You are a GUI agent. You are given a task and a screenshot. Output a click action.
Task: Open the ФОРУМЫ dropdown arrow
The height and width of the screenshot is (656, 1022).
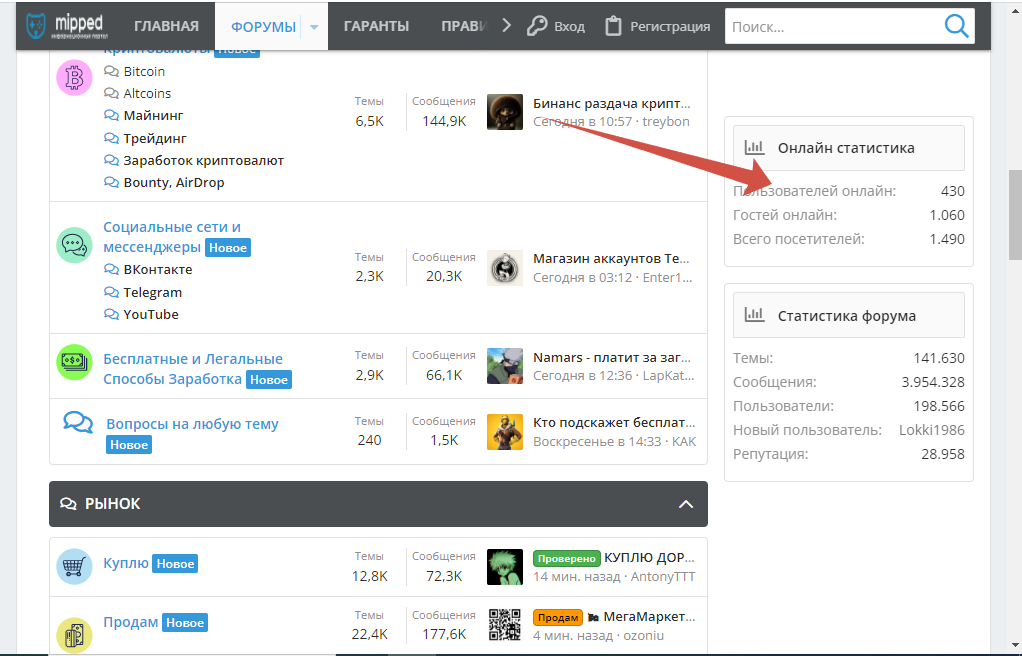(314, 27)
